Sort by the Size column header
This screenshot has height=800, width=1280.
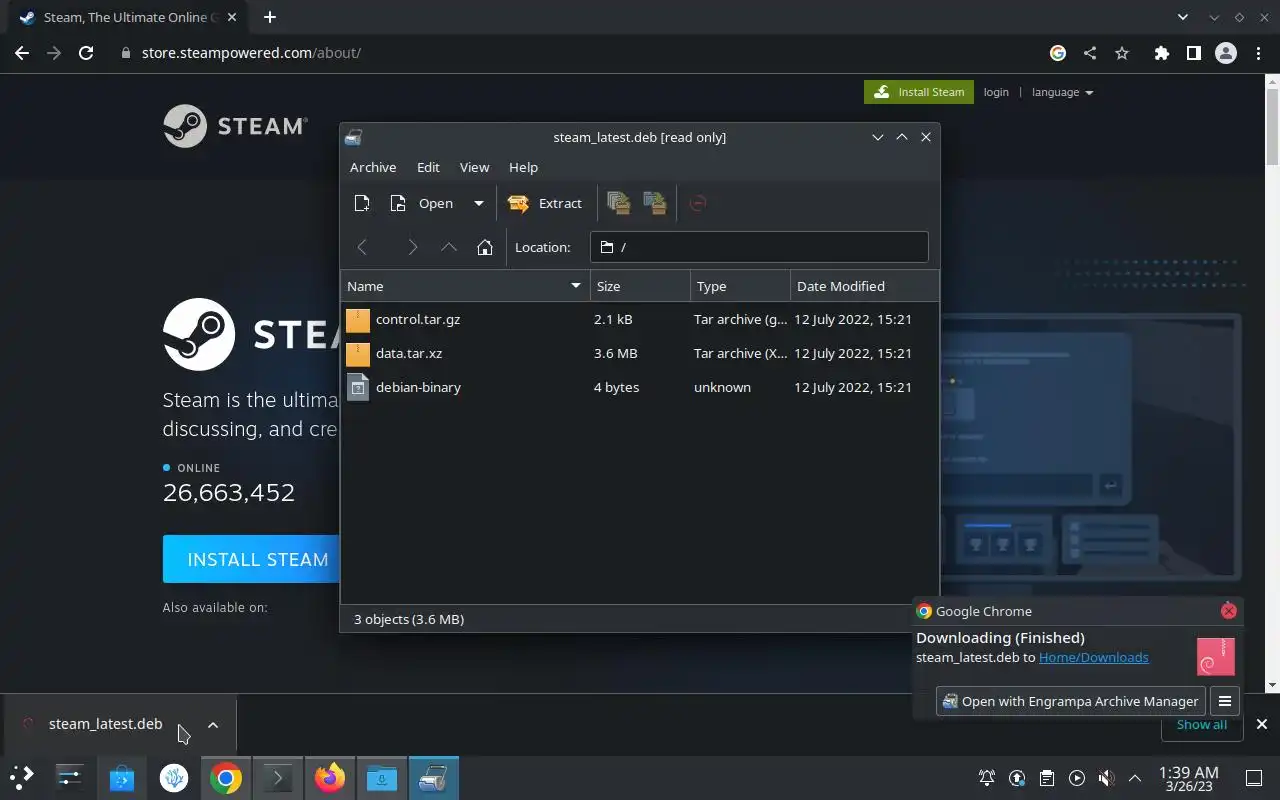(640, 286)
